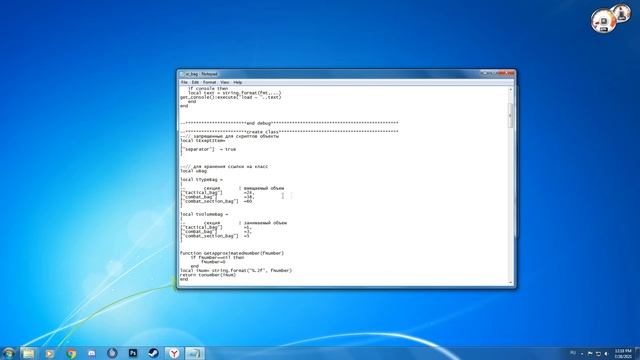Open the View menu in Notepad
The height and width of the screenshot is (360, 640).
point(224,82)
